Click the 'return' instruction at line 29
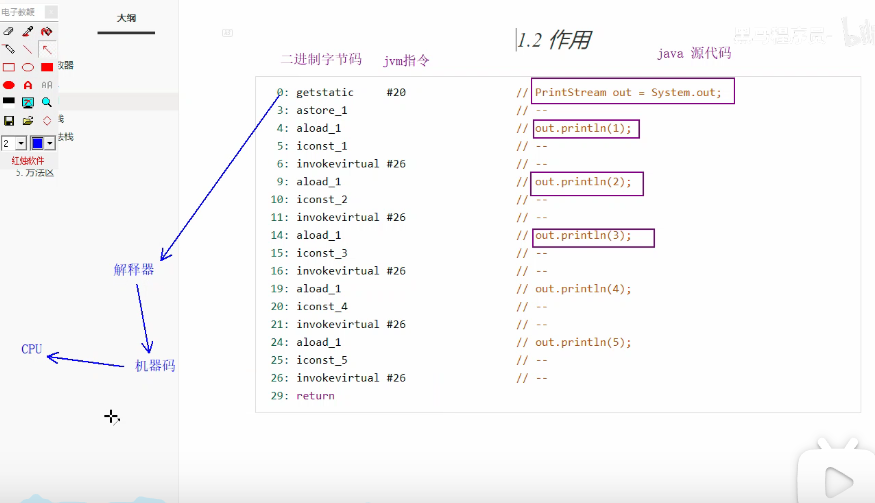The height and width of the screenshot is (503, 875). click(315, 396)
